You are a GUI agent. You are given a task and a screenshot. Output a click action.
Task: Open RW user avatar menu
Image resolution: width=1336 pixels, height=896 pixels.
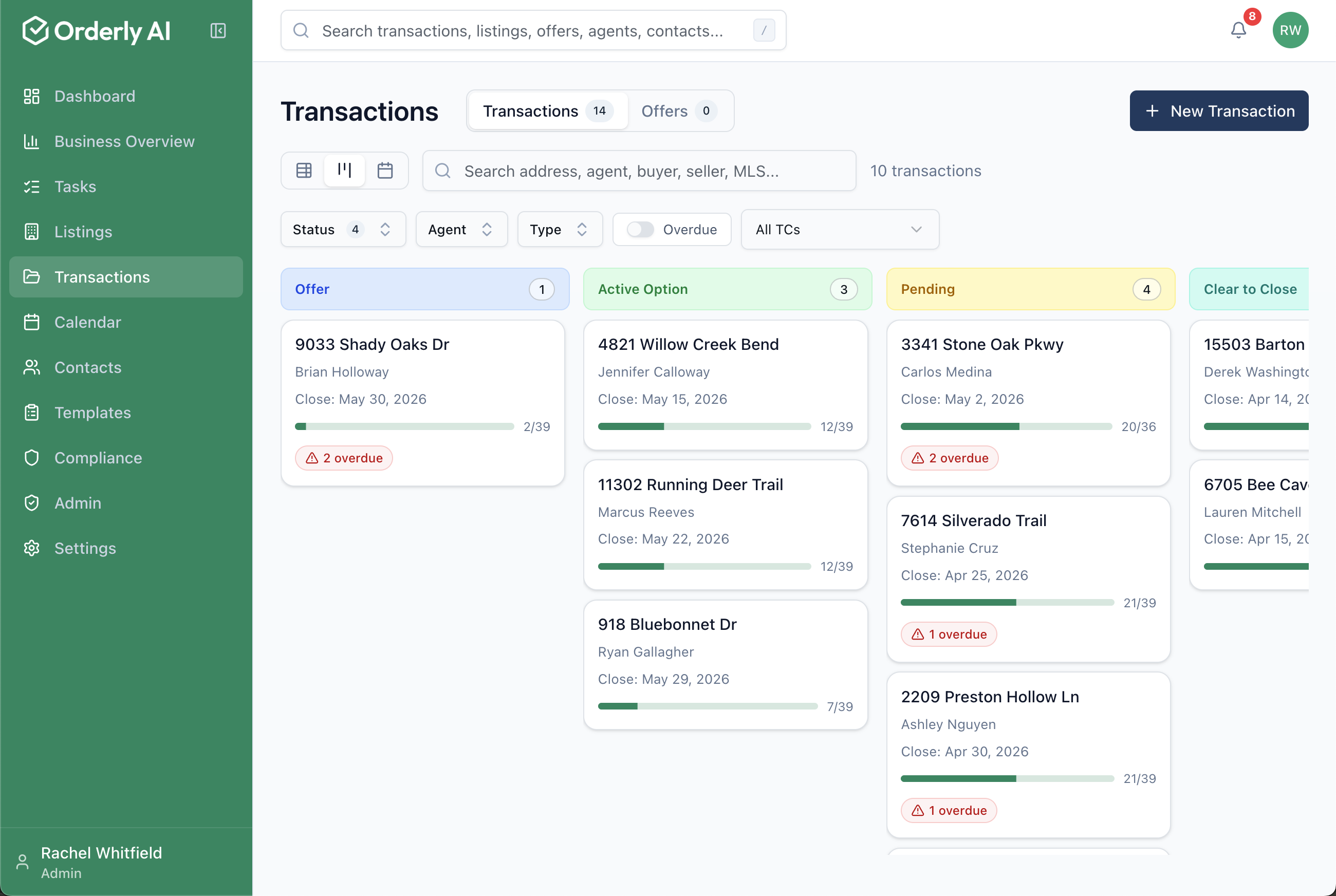[x=1290, y=30]
